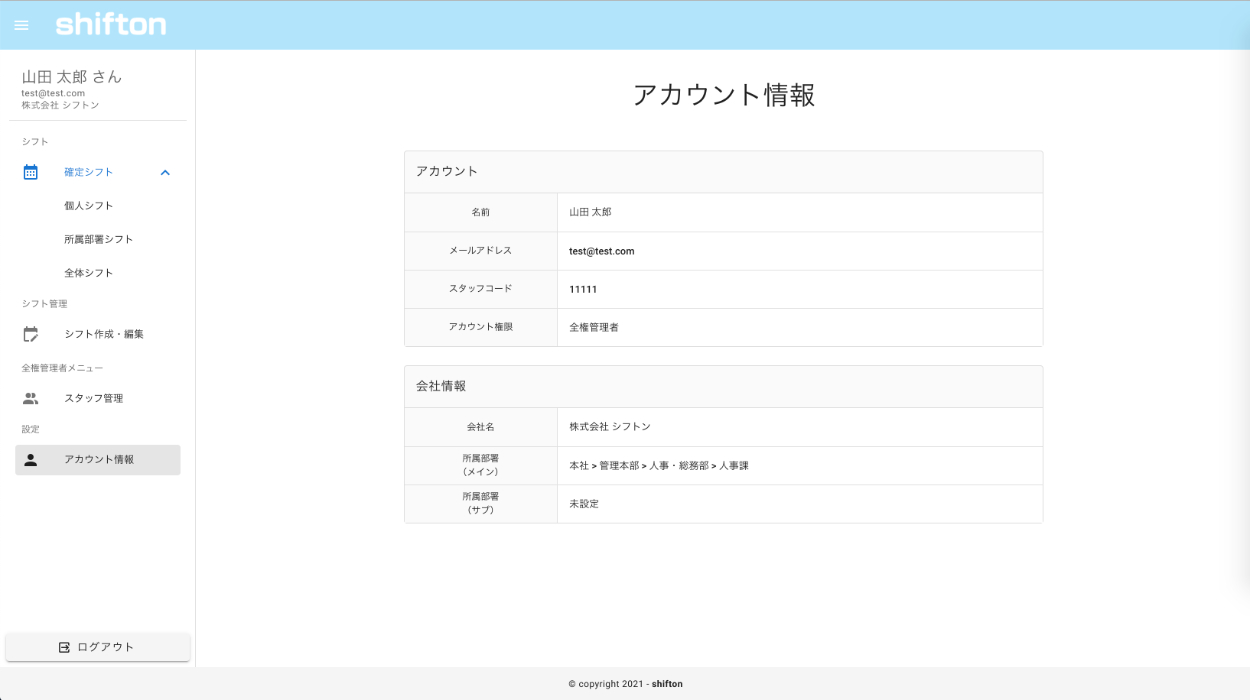The width and height of the screenshot is (1250, 700).
Task: Click the calendar icon beside 確定シフト
Action: 31,172
